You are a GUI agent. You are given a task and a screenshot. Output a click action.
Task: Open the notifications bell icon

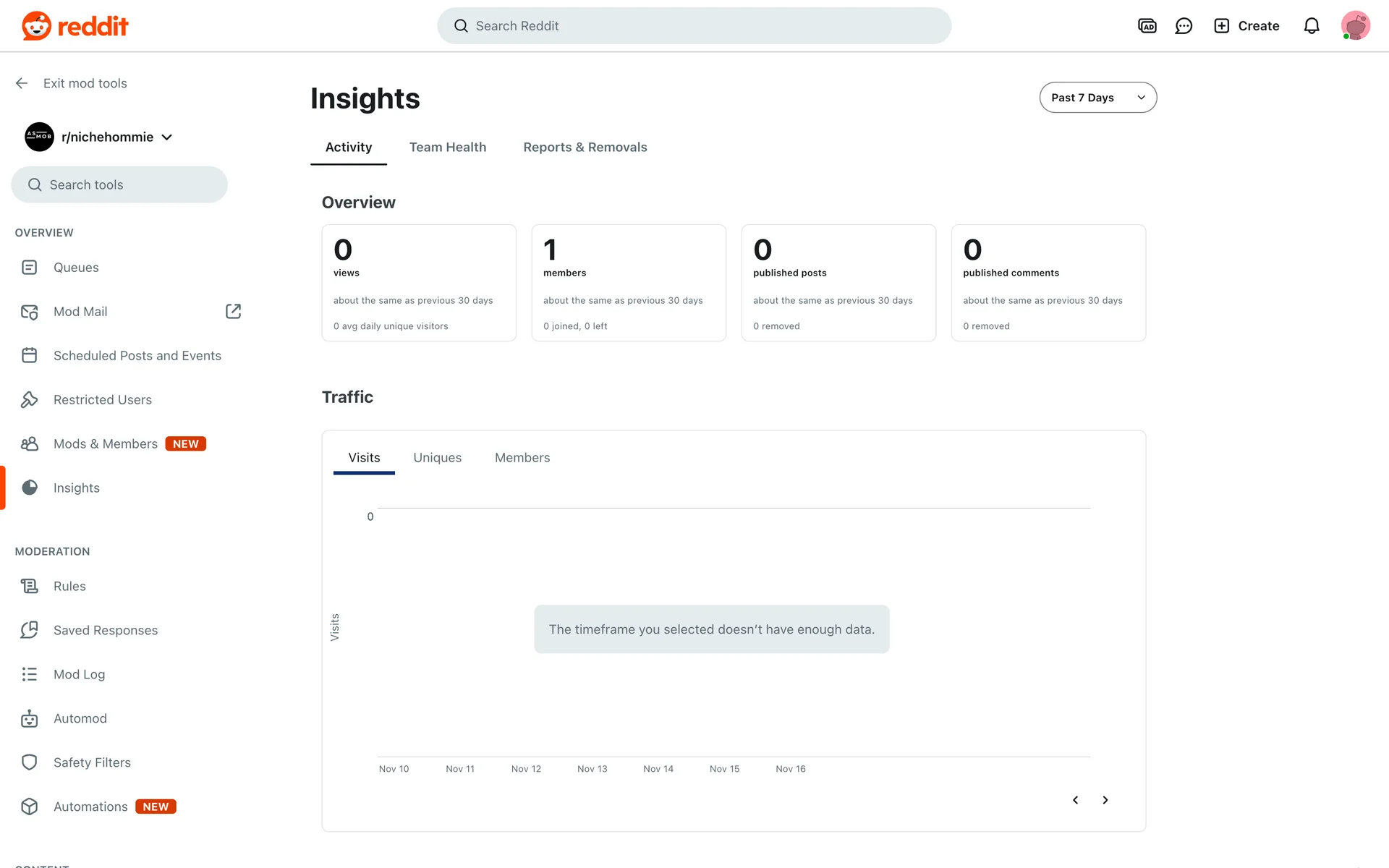pos(1312,26)
